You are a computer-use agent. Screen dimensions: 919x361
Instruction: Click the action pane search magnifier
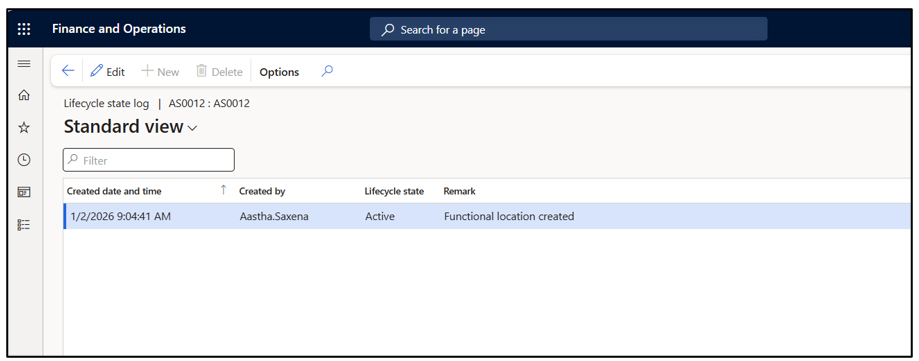point(327,71)
